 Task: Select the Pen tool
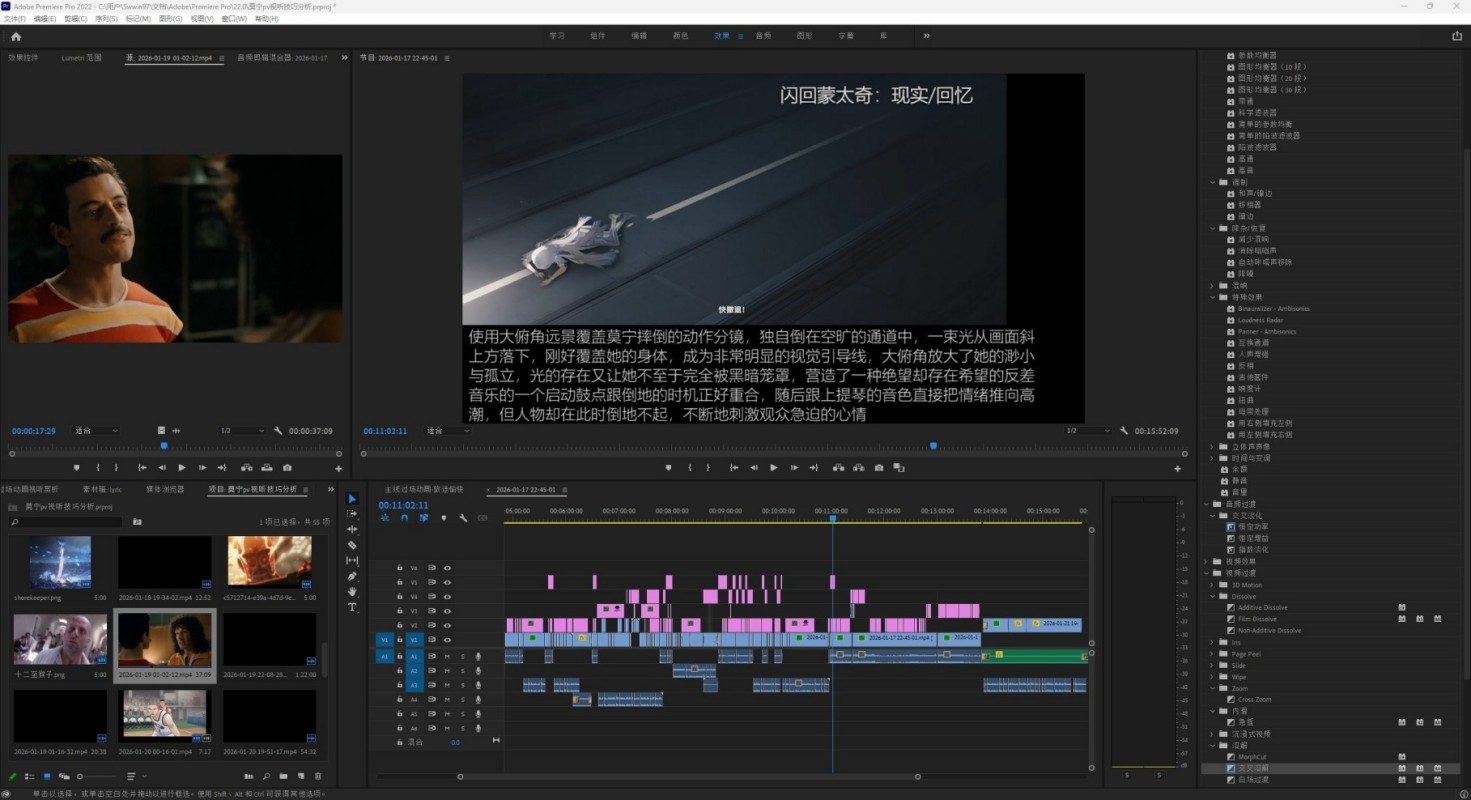pos(352,576)
